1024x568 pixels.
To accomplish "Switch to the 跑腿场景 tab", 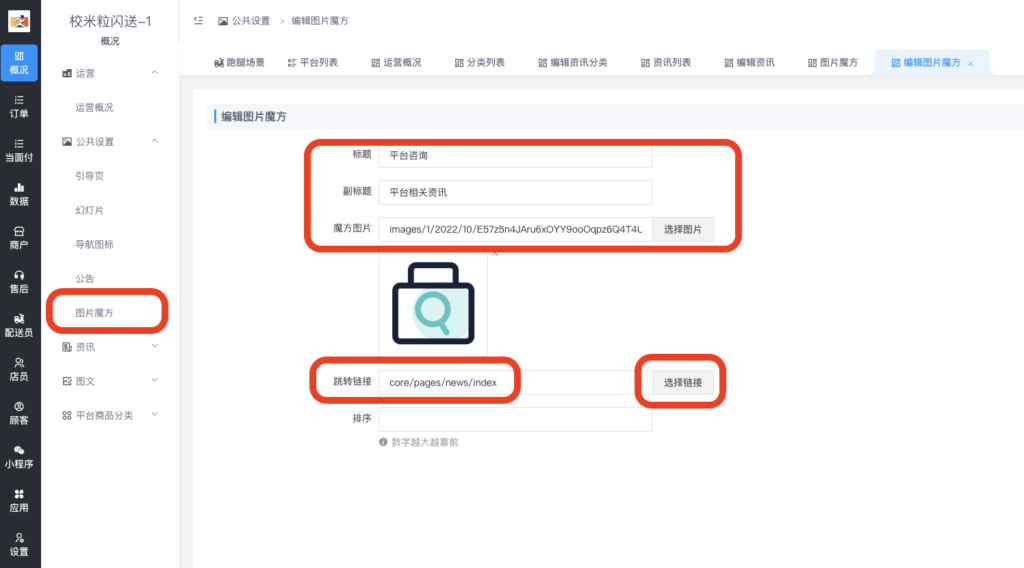I will click(239, 63).
